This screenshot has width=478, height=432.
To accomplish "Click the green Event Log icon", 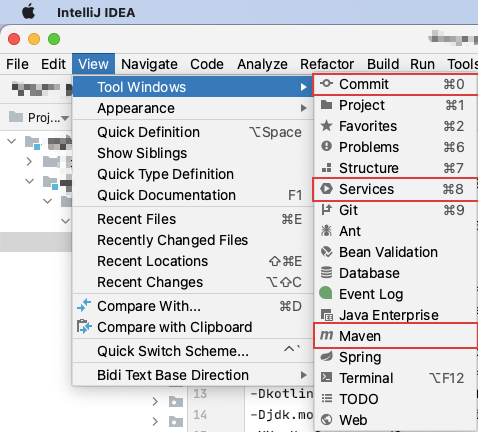I will pos(326,293).
